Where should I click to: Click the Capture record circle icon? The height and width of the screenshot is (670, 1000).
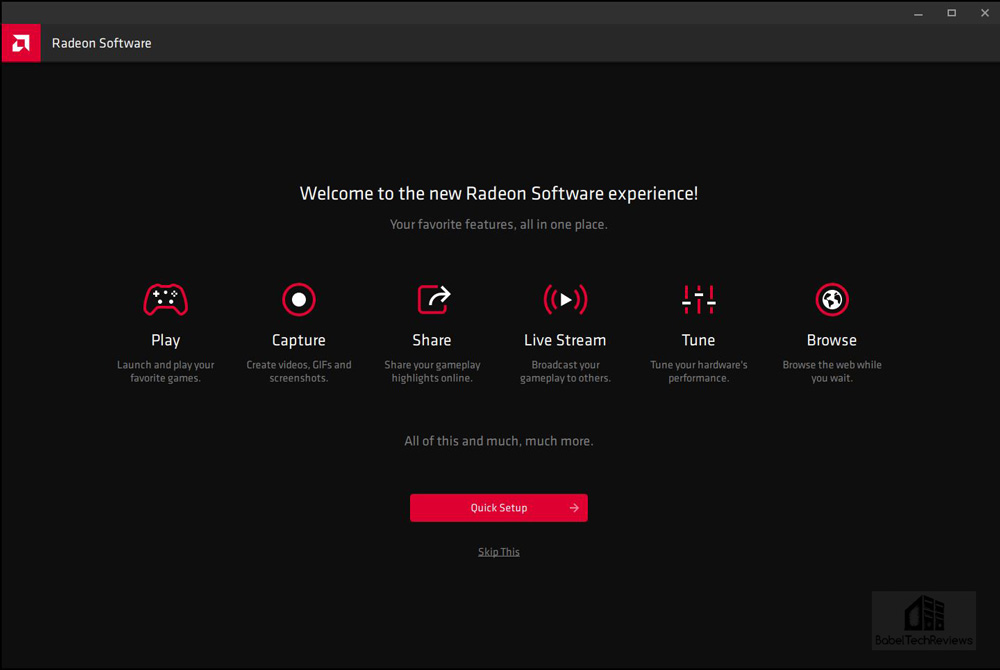(298, 300)
